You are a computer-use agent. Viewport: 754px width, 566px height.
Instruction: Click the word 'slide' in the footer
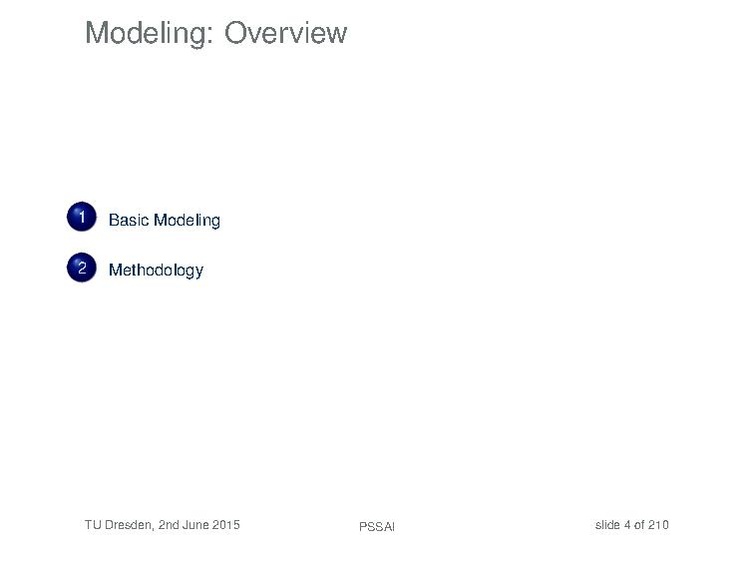click(607, 525)
